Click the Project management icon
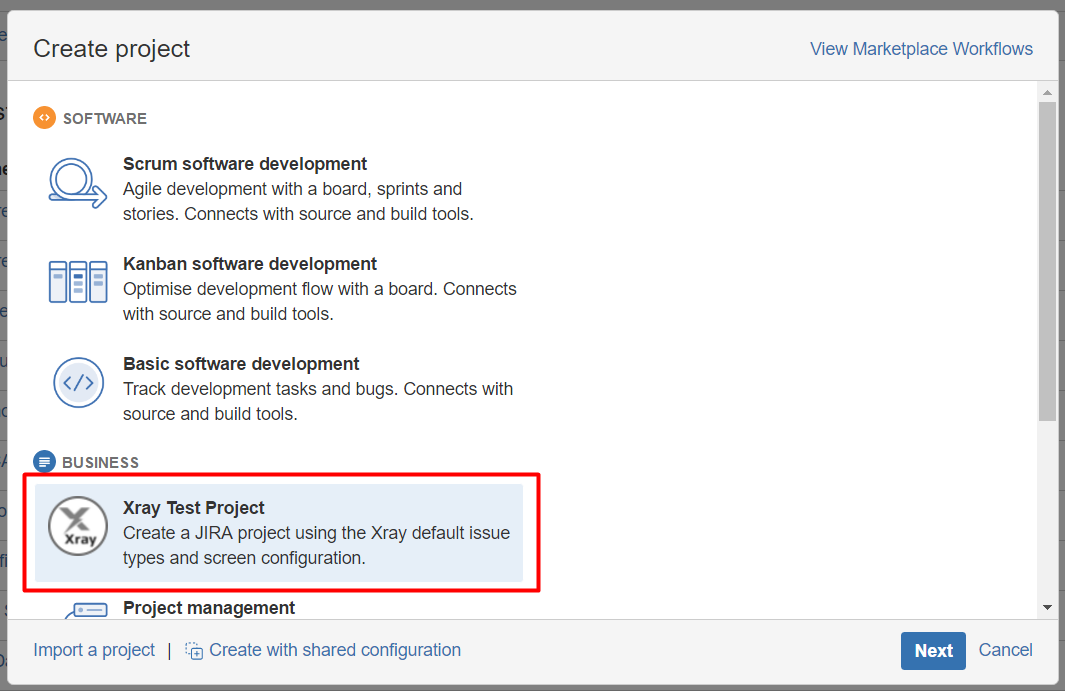Viewport: 1065px width, 691px height. coord(86,610)
